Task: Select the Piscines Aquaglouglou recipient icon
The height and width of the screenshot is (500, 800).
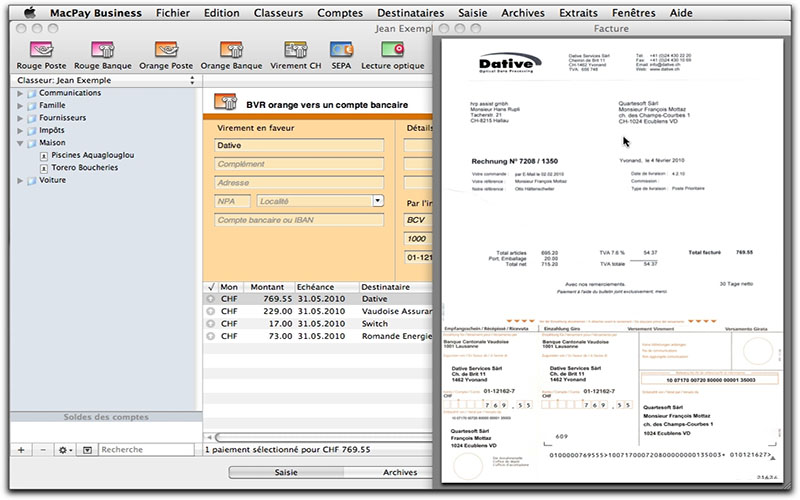Action: tap(44, 156)
